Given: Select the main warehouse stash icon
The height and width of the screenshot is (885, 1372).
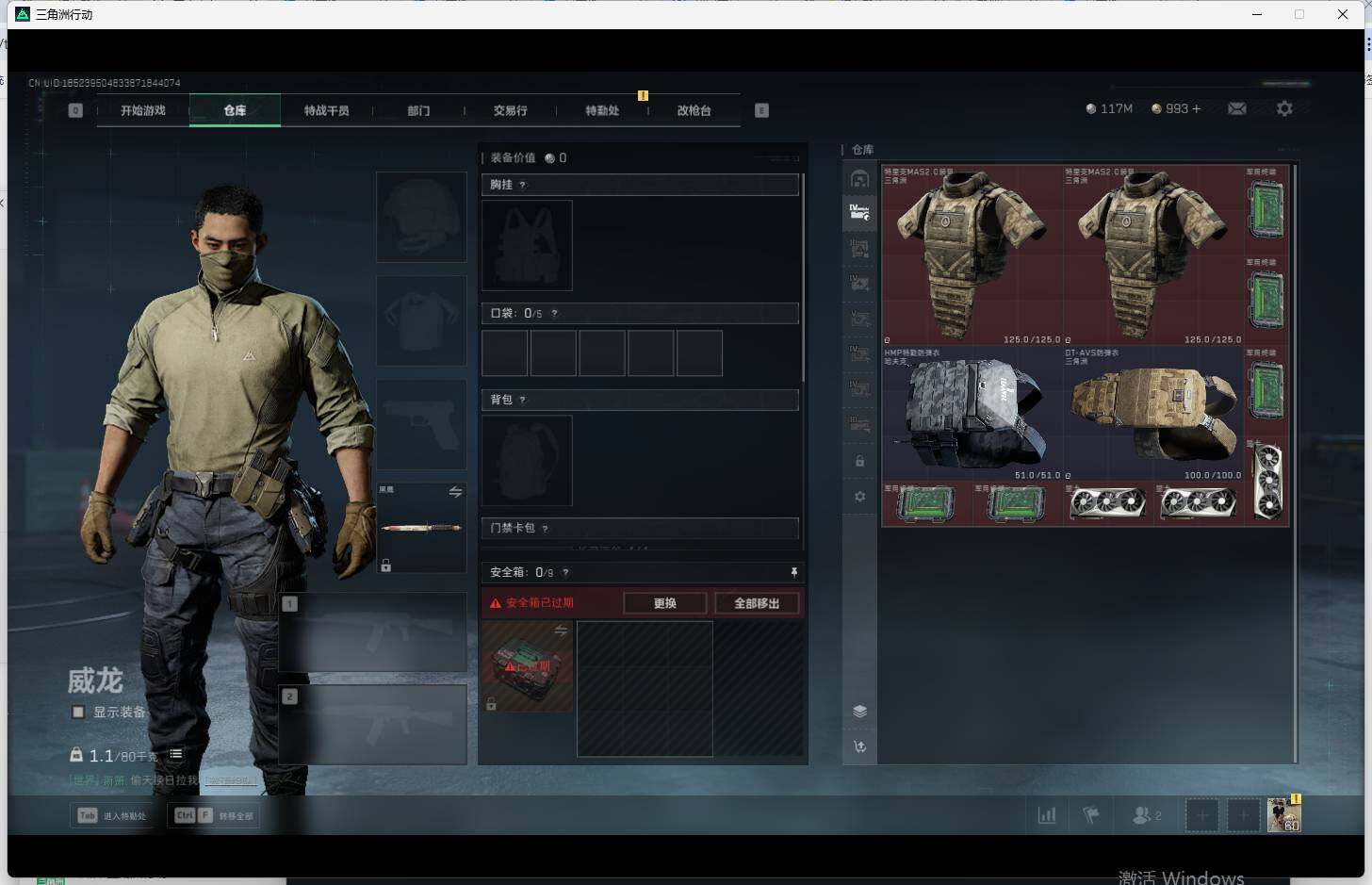Looking at the screenshot, I should click(x=859, y=178).
